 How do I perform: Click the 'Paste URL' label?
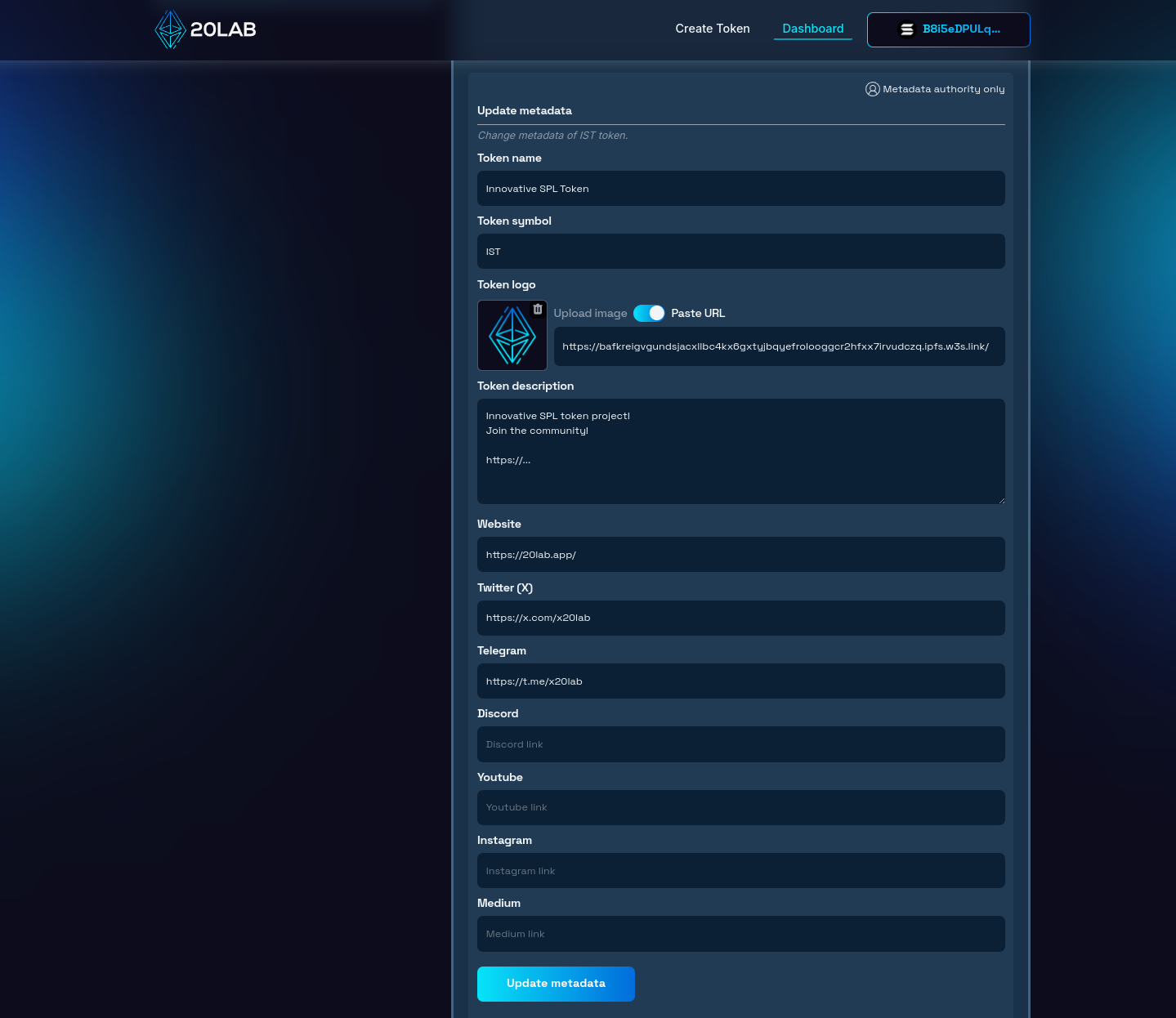(698, 313)
